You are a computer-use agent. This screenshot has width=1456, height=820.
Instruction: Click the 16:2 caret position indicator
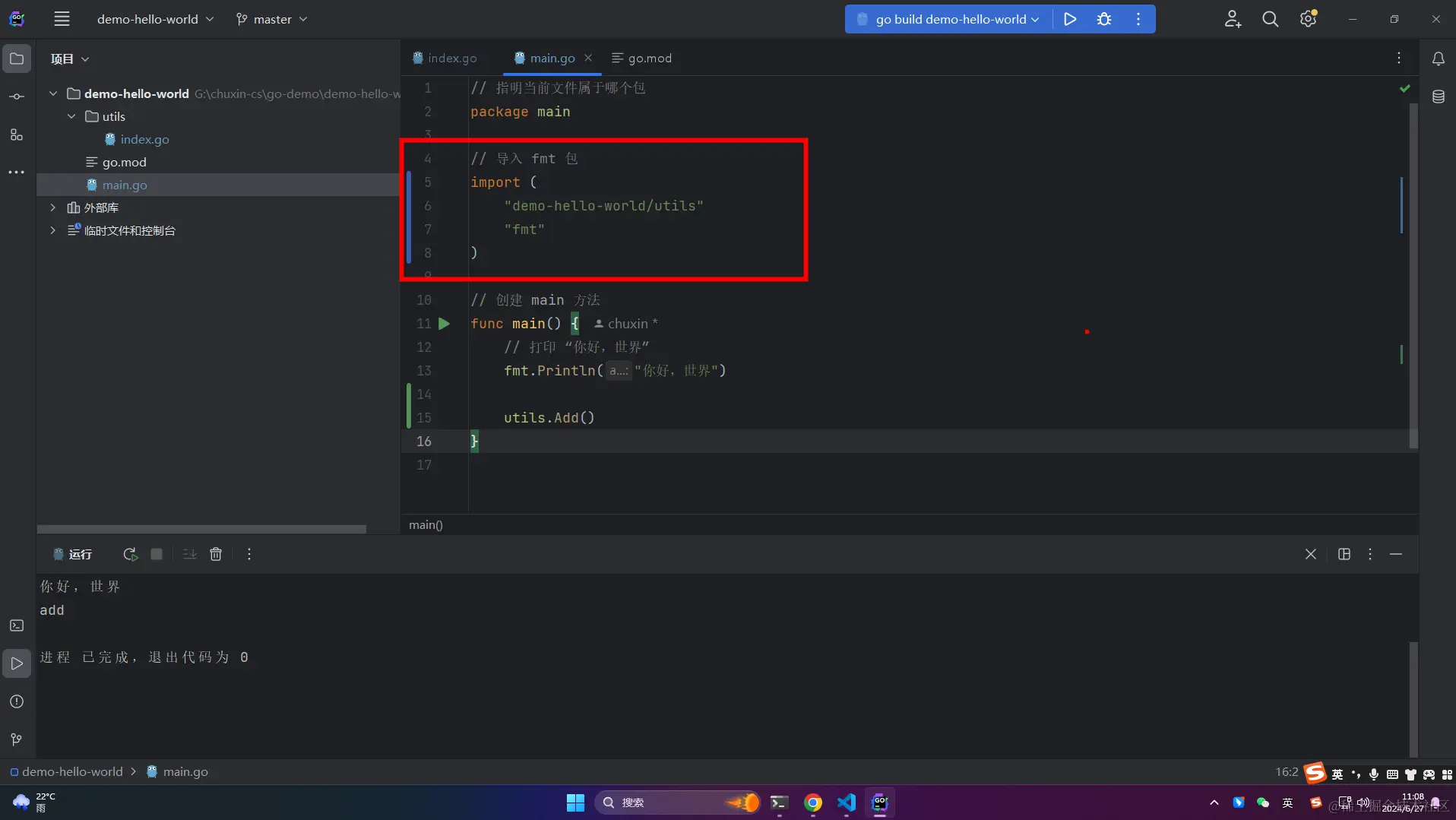[x=1287, y=771]
